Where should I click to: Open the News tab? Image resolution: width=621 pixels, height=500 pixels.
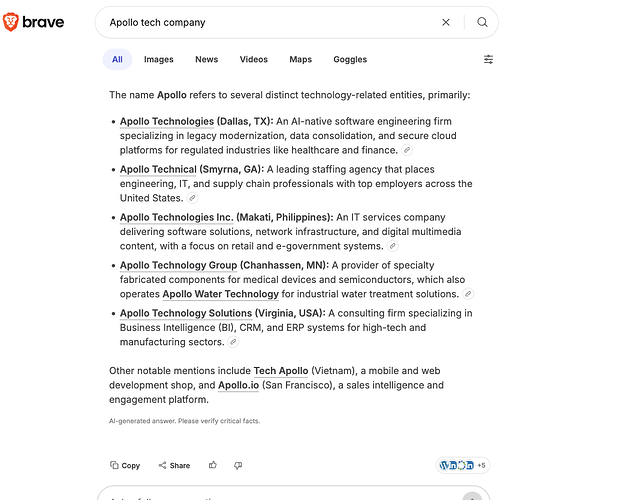click(x=206, y=59)
